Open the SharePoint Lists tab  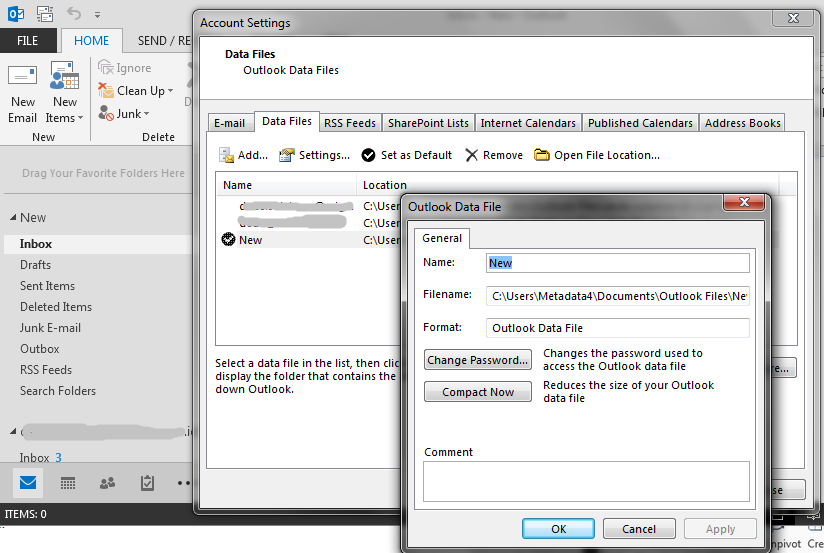pos(428,123)
